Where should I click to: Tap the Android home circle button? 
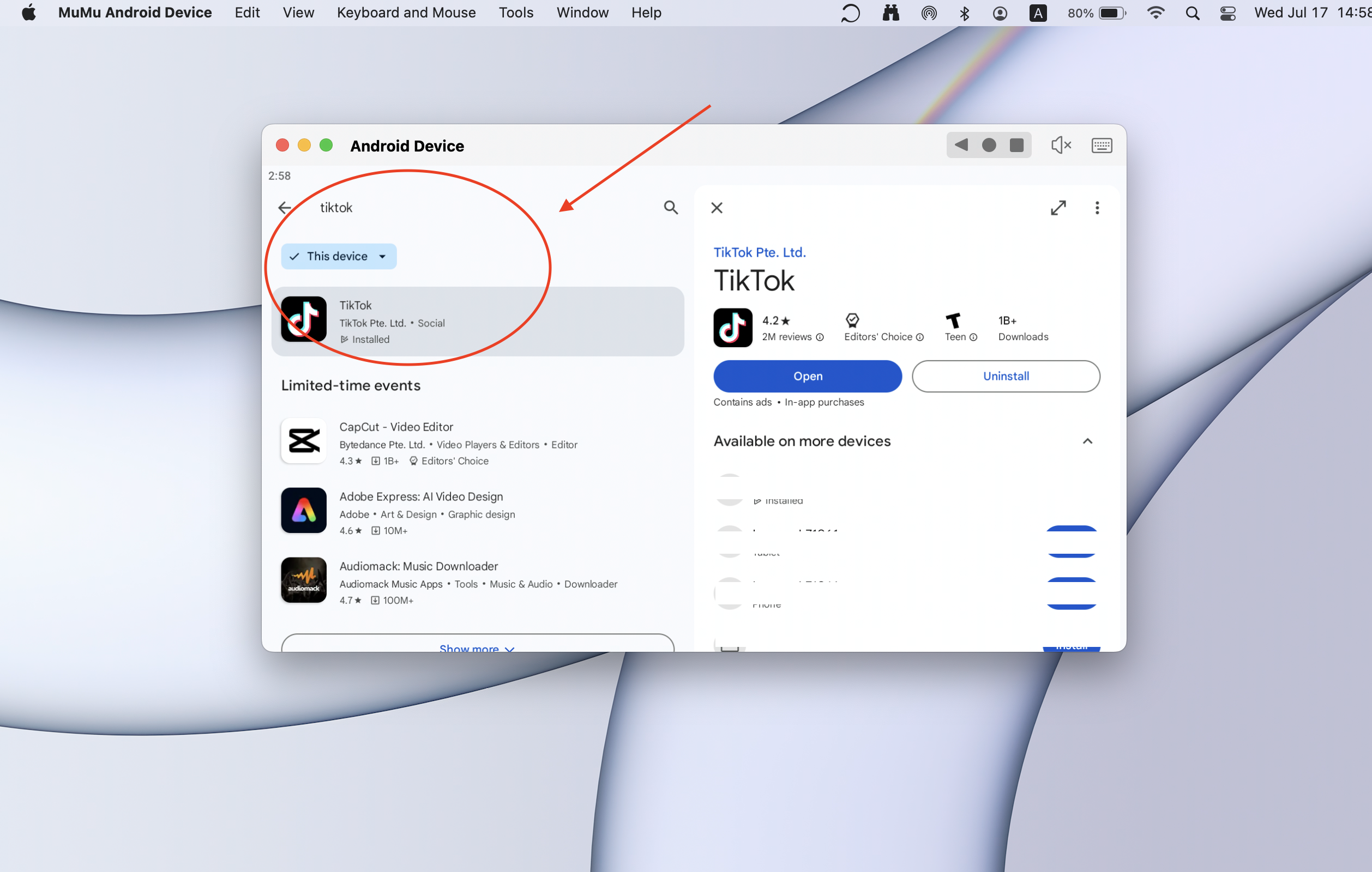click(989, 145)
